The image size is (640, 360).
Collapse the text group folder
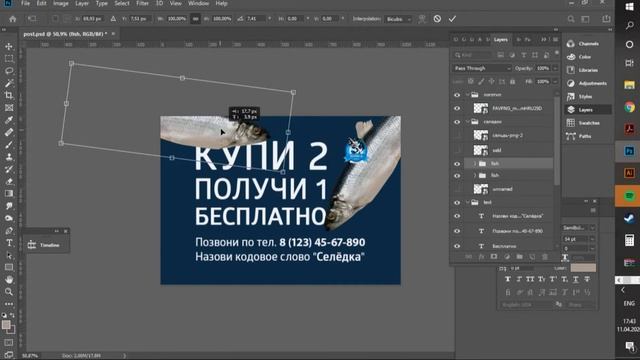468,202
